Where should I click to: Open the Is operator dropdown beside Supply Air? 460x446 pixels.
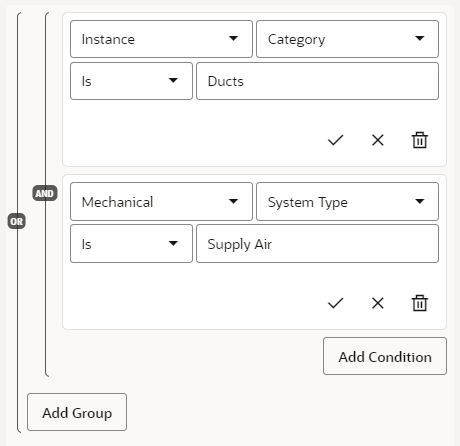point(131,244)
